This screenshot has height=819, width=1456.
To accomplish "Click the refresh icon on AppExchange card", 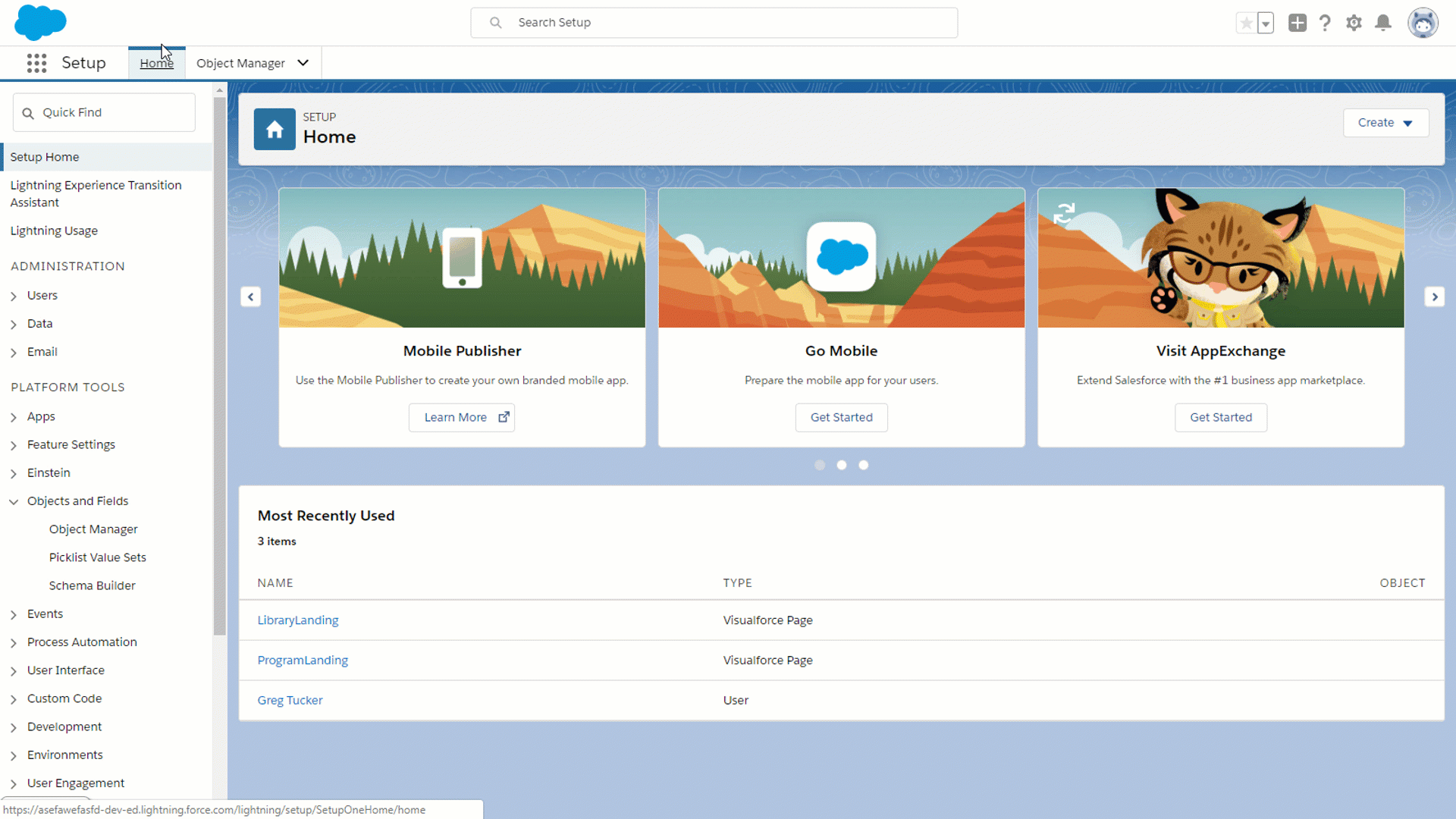I will [1064, 213].
